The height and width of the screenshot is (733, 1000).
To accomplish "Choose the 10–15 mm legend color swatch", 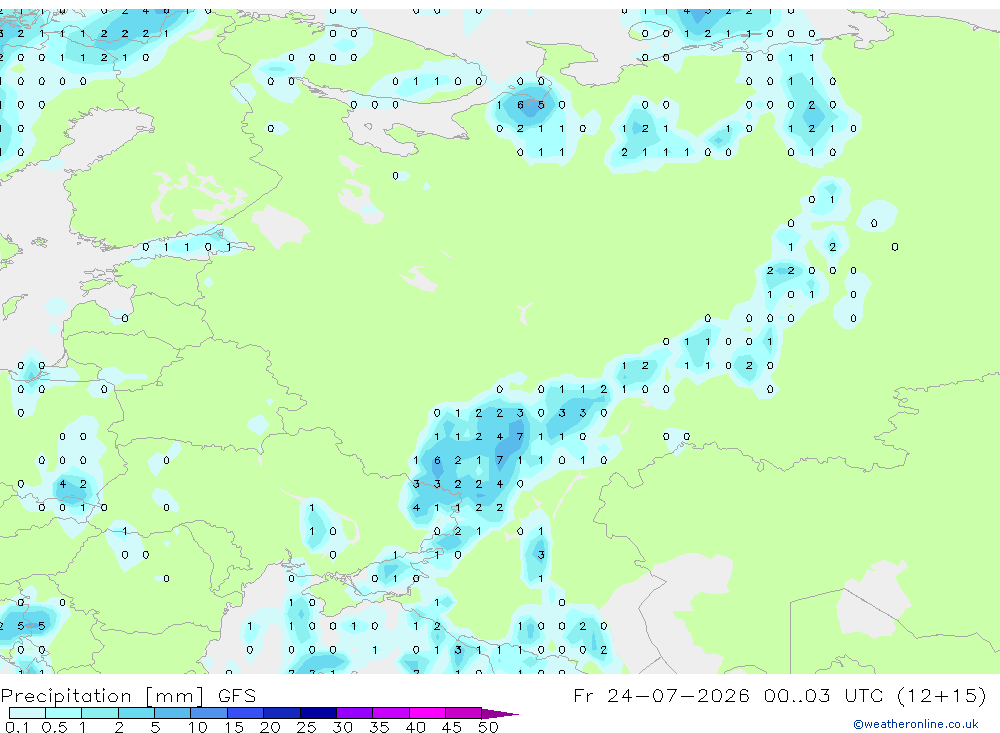I will coord(209,713).
